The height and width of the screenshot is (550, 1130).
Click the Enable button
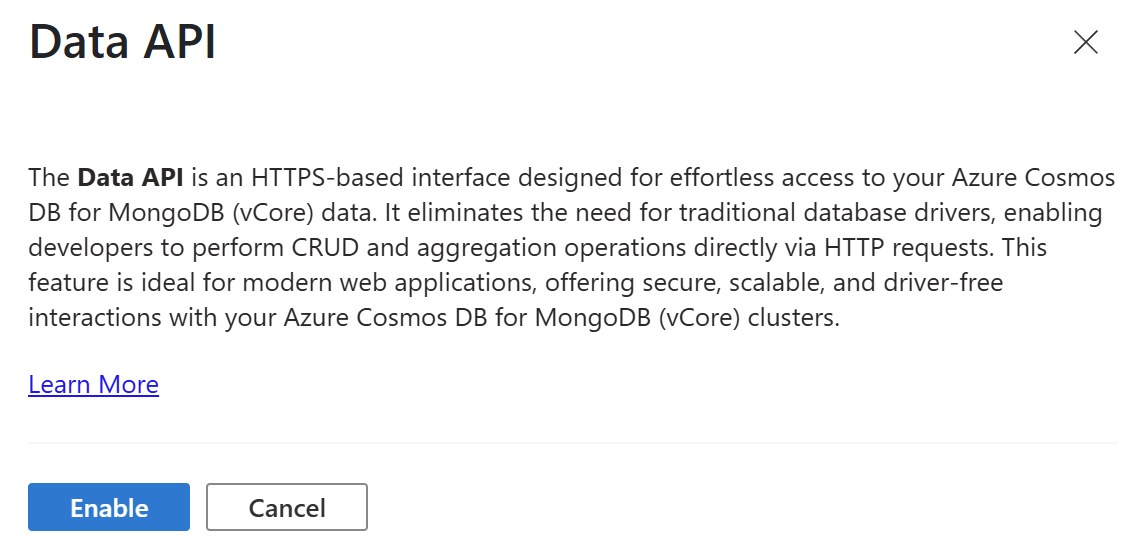coord(109,507)
